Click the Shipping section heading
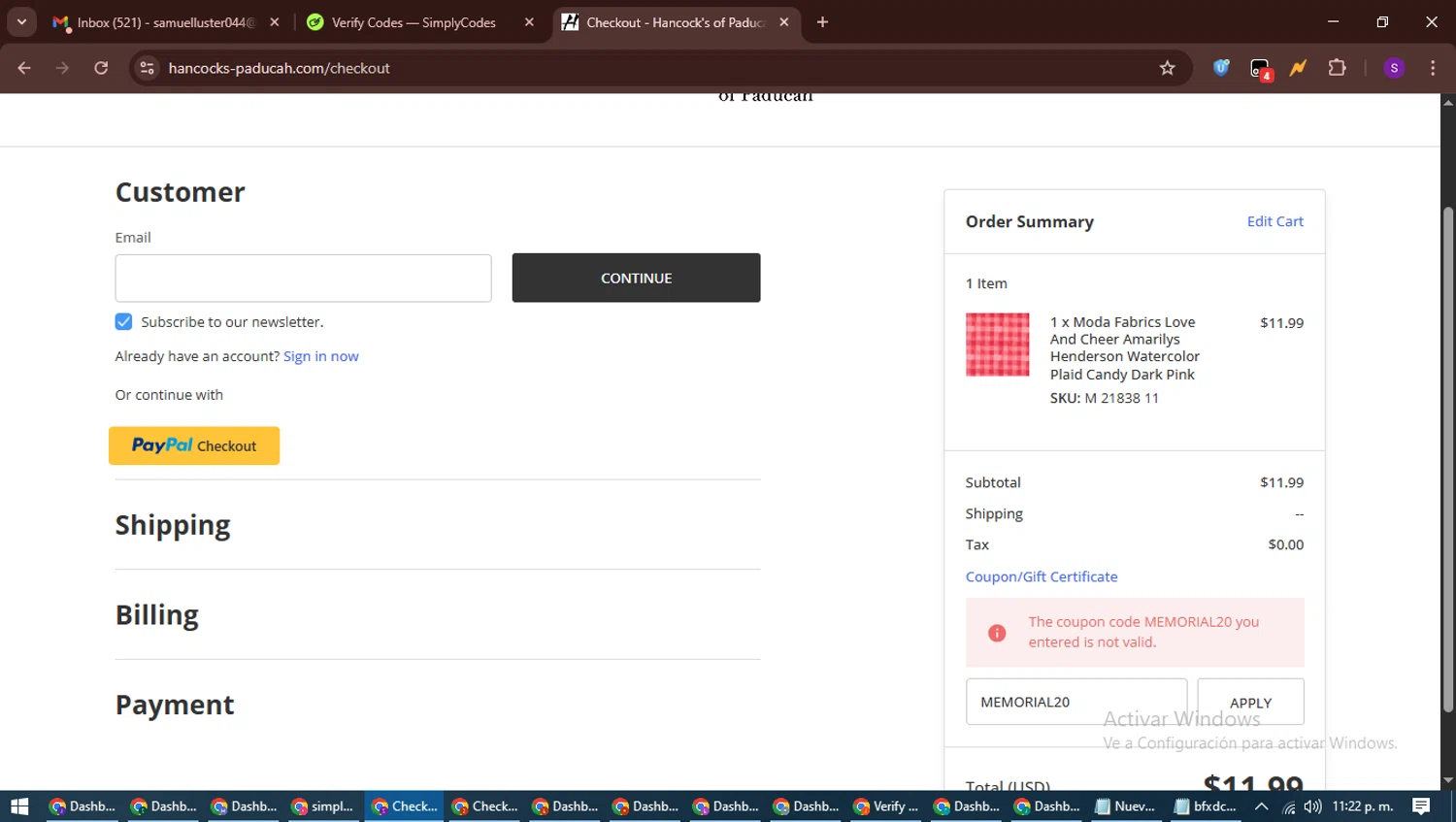The height and width of the screenshot is (822, 1456). (173, 525)
